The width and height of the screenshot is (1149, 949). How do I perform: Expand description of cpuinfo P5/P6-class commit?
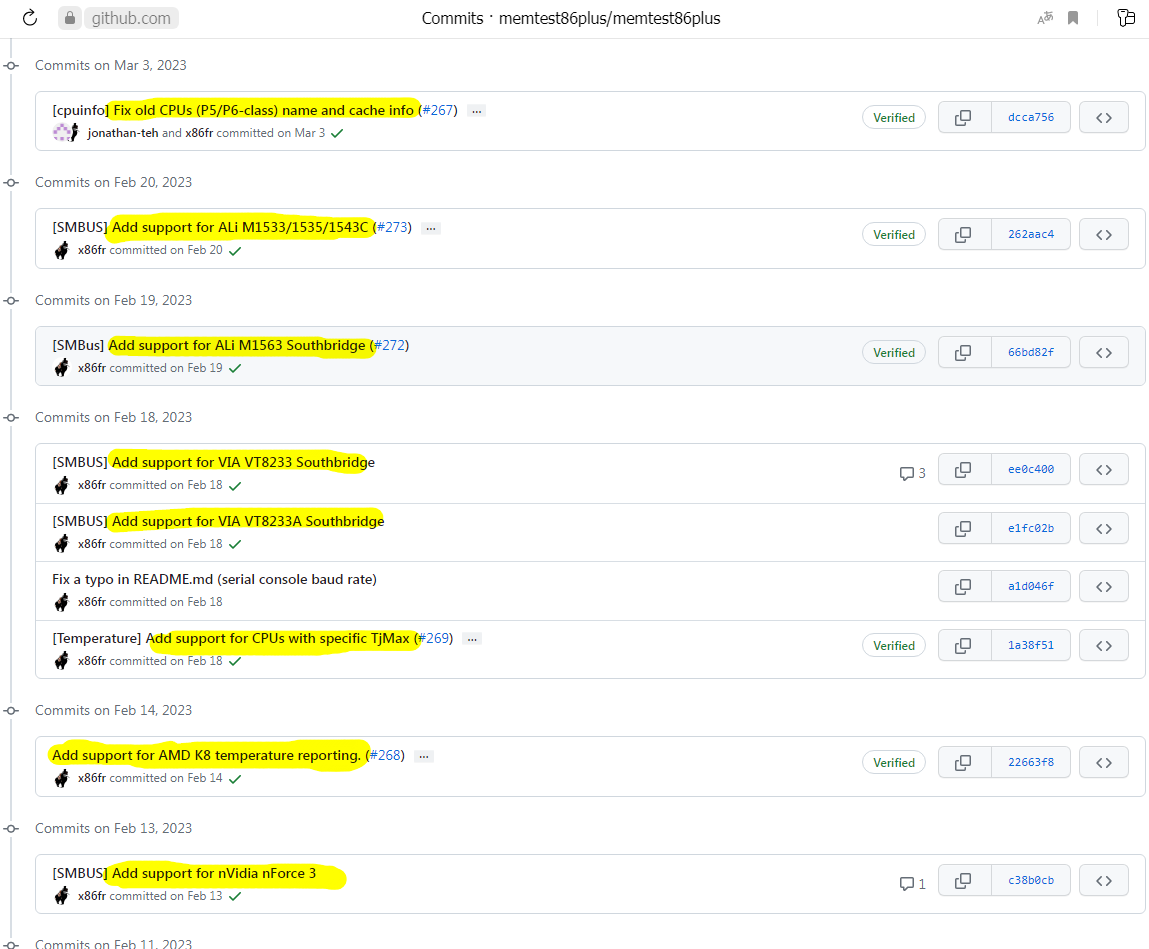point(477,111)
